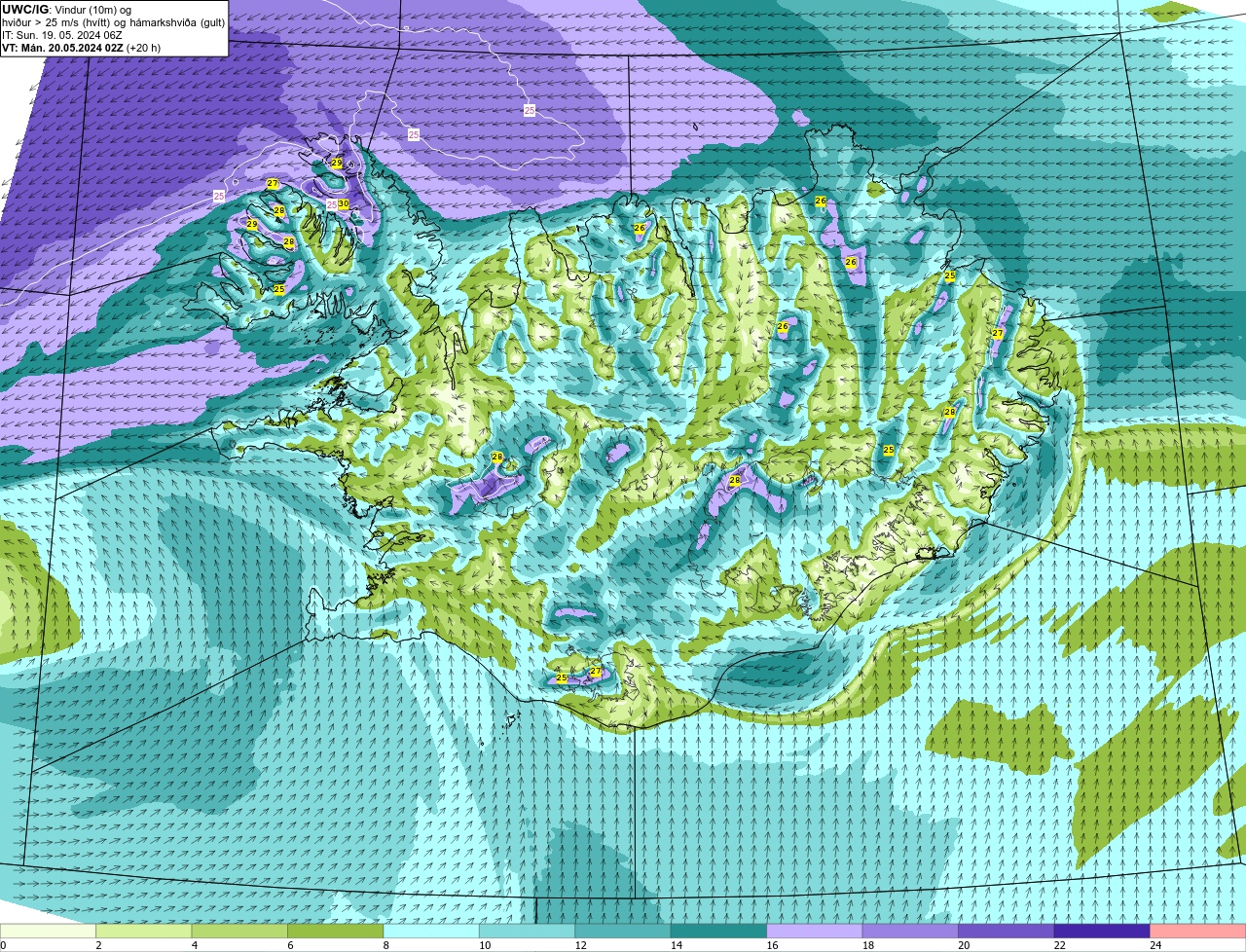Click the yellow 30 gust label in Westfjords
Viewport: 1246px width, 952px height.
[344, 203]
